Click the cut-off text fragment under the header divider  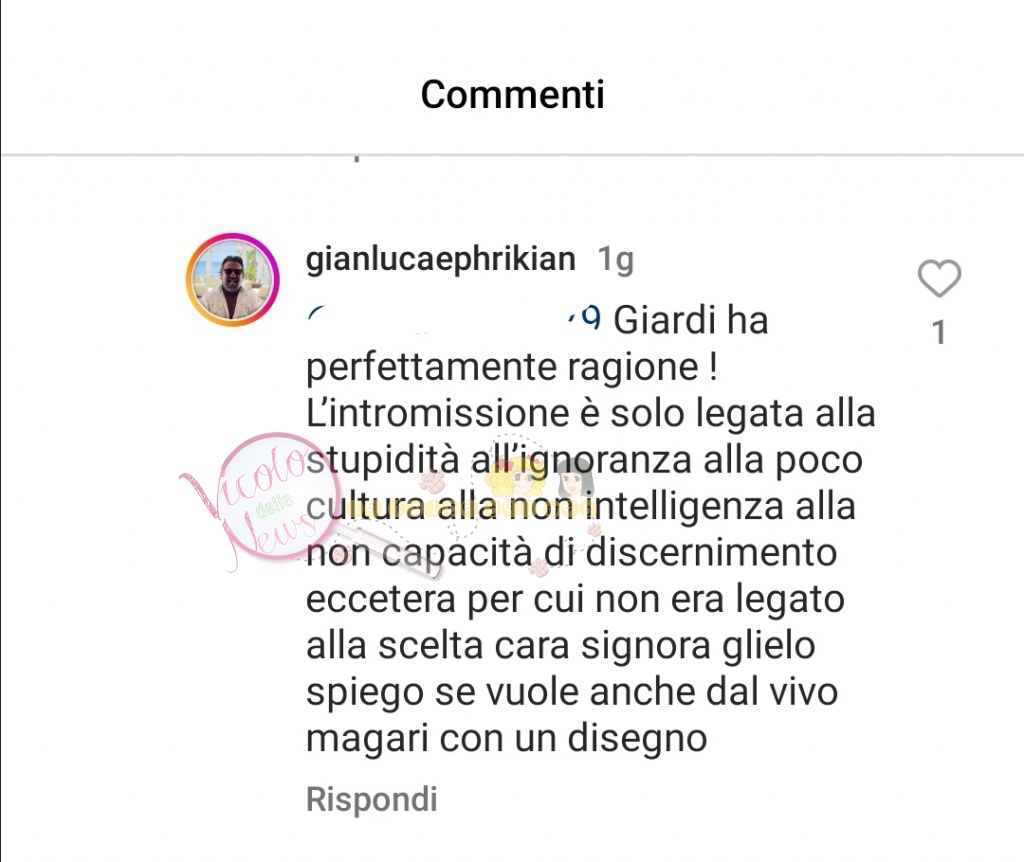[x=357, y=158]
